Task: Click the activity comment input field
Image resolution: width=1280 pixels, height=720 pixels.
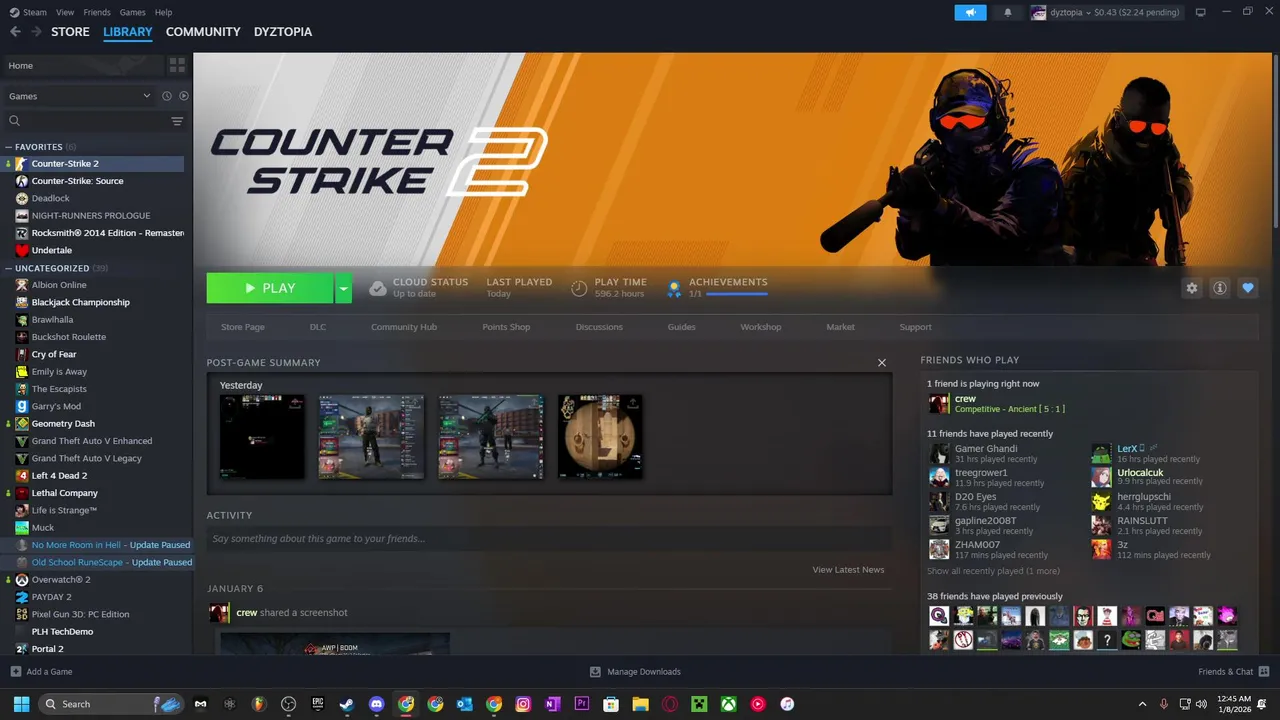Action: point(549,539)
